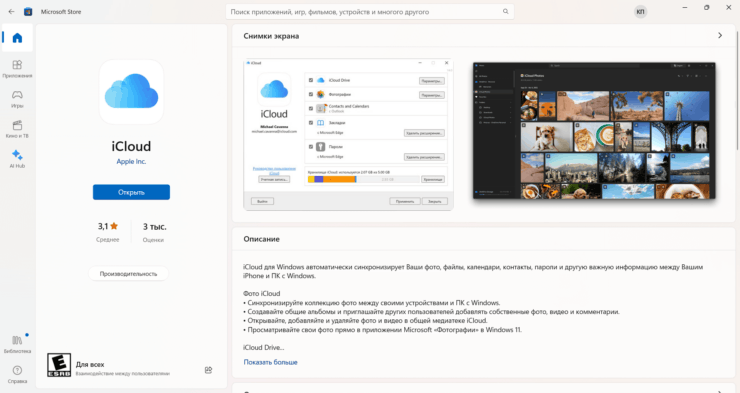Click the large iCloud app icon
Screen dimensions: 740x393
pos(131,92)
